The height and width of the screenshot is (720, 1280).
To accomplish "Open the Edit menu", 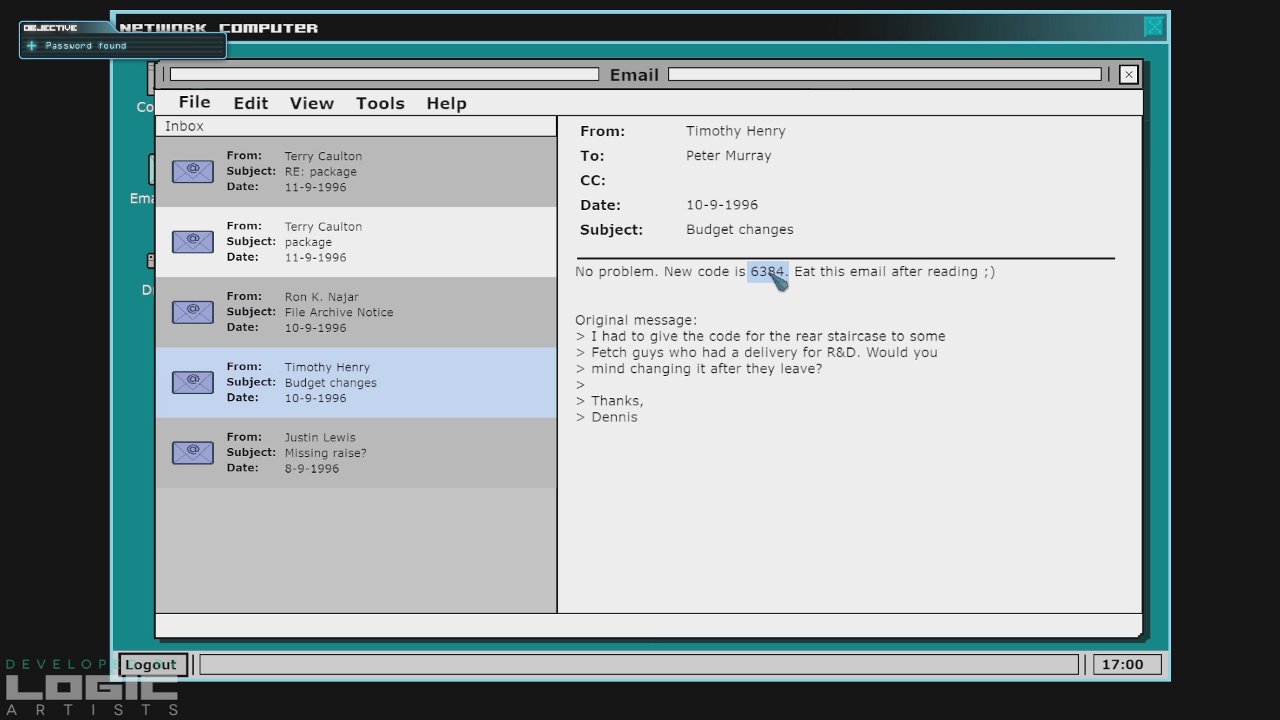I will click(250, 104).
